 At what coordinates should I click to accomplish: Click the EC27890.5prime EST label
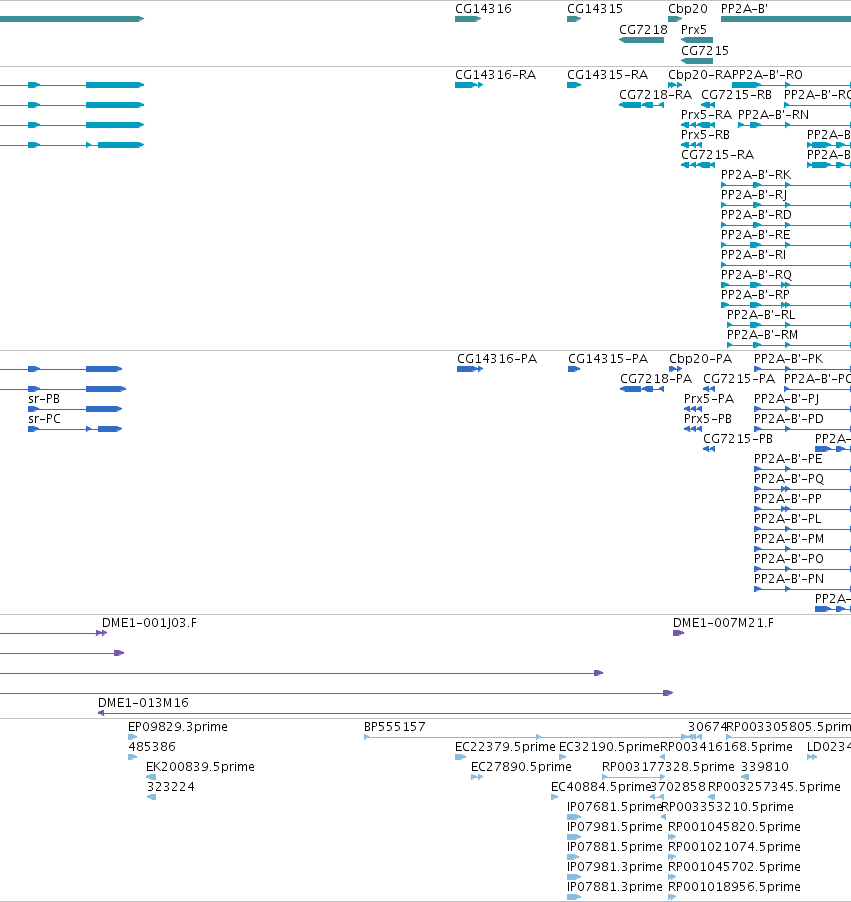[521, 767]
